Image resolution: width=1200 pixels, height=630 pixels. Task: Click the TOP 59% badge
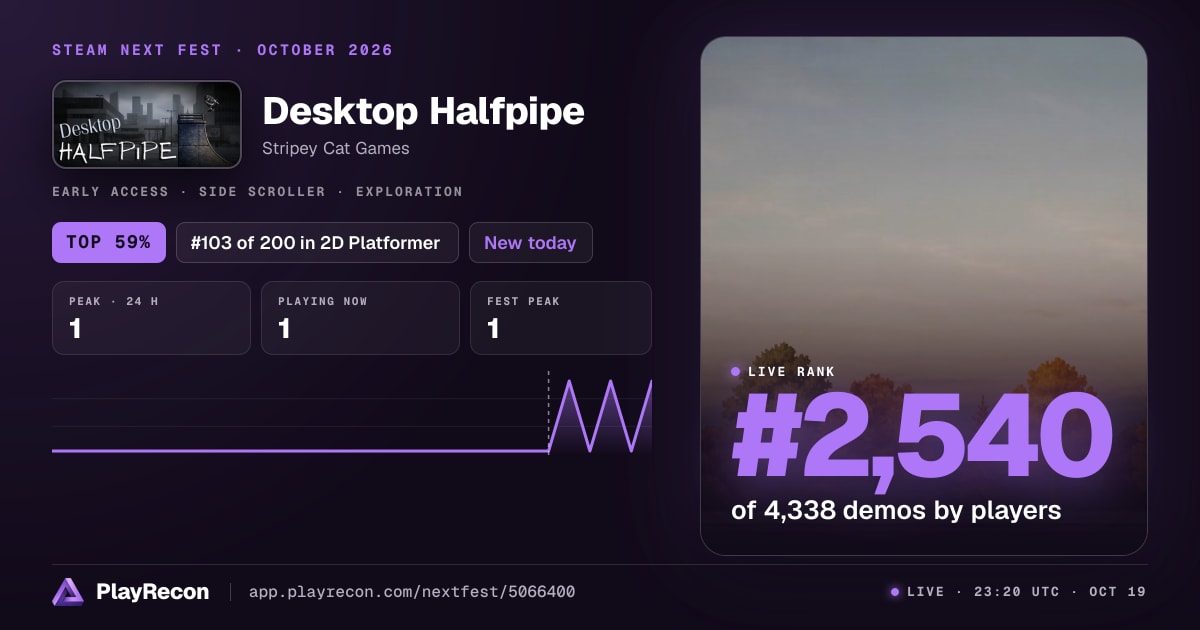click(x=109, y=243)
